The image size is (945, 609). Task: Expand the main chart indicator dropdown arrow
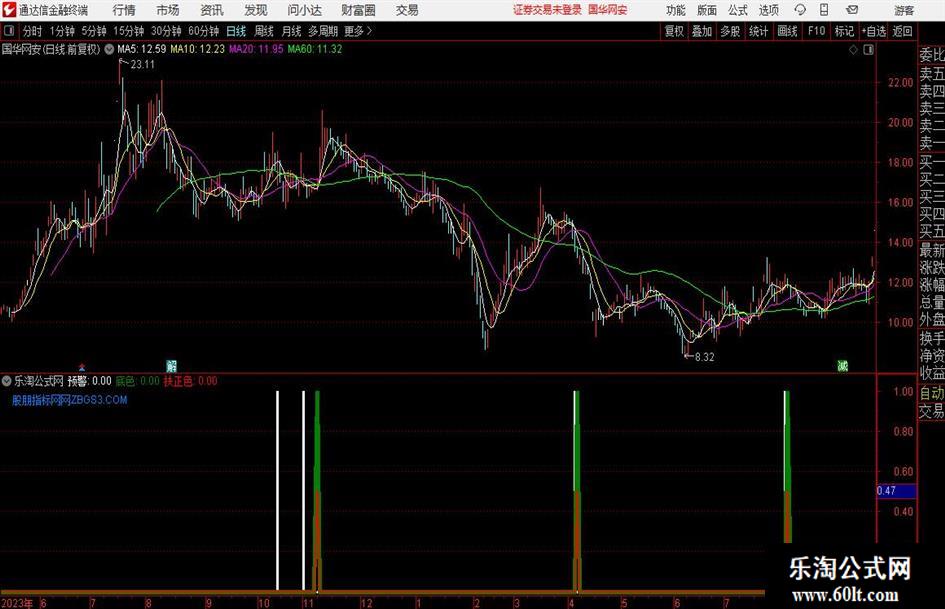click(x=109, y=49)
